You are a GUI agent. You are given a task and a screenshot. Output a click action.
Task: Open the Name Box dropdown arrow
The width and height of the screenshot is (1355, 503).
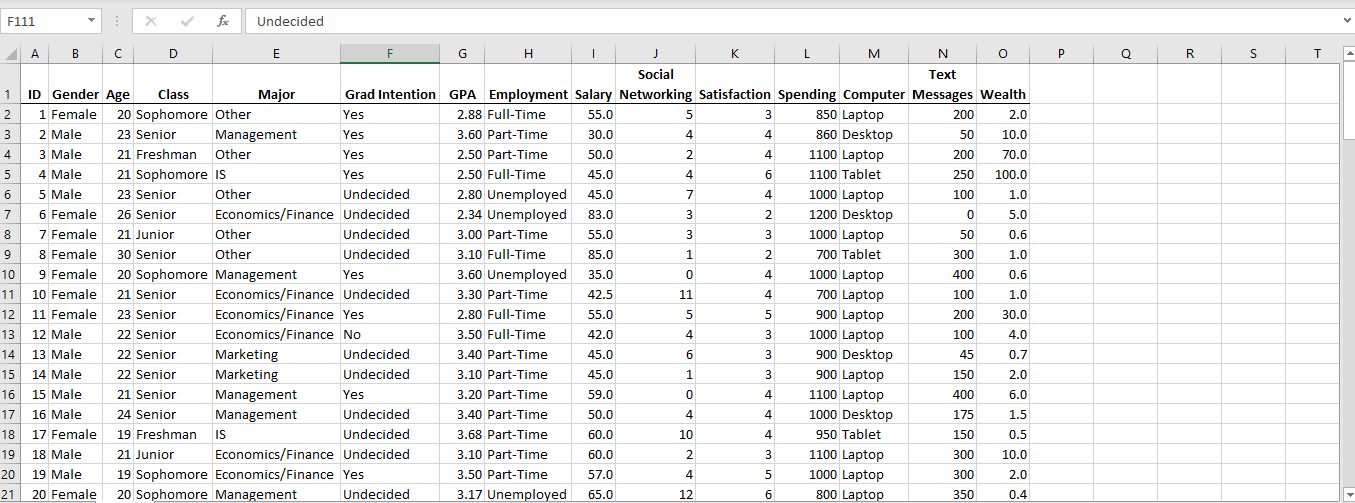pyautogui.click(x=91, y=21)
